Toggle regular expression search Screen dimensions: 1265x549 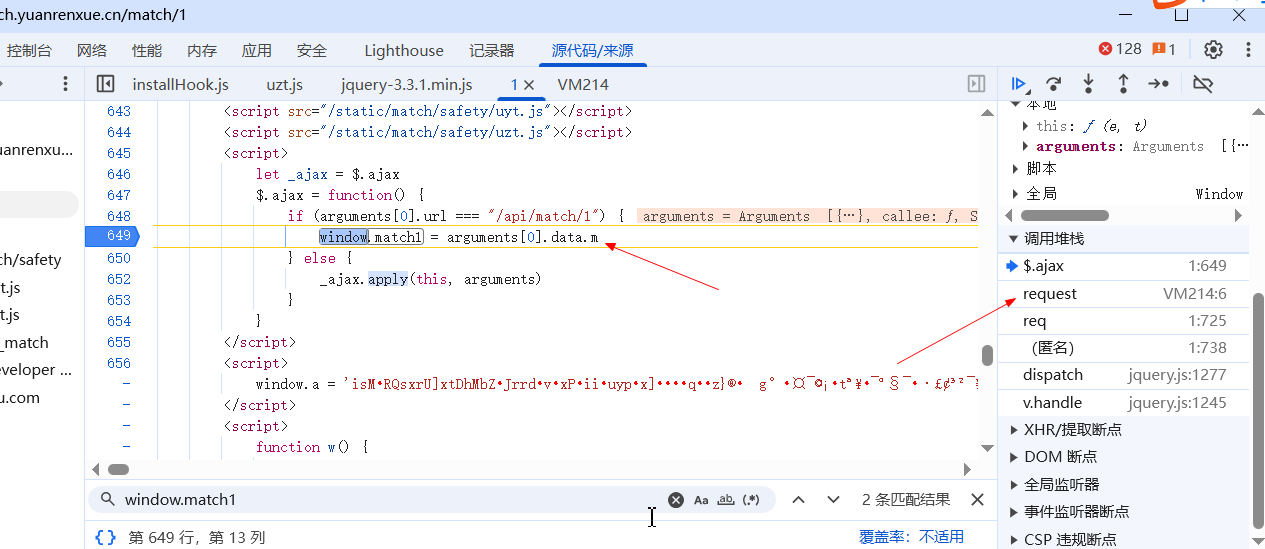[x=751, y=500]
